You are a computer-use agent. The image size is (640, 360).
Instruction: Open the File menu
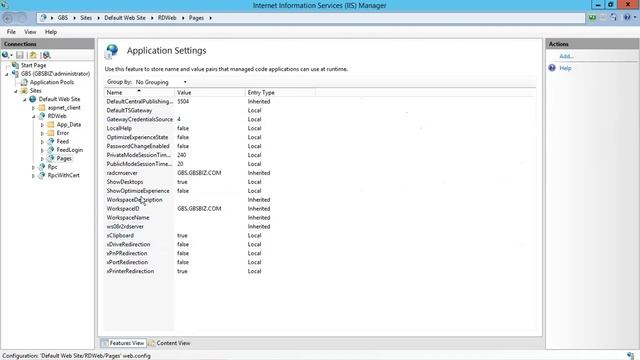(11, 32)
